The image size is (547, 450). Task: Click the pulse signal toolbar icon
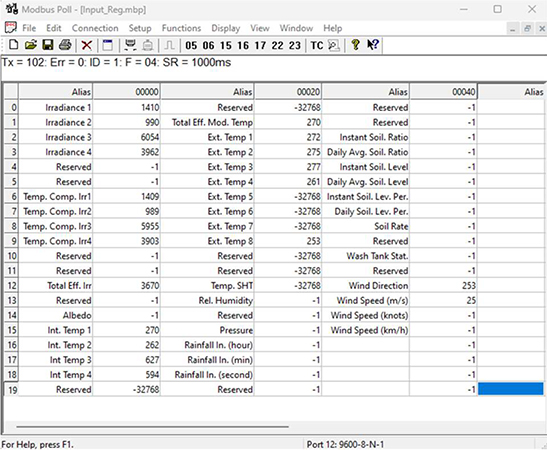(x=169, y=45)
